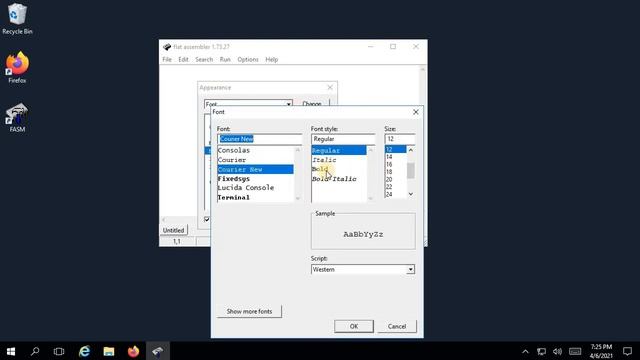The image size is (640, 360).
Task: Close the Appearance dialog
Action: (330, 87)
